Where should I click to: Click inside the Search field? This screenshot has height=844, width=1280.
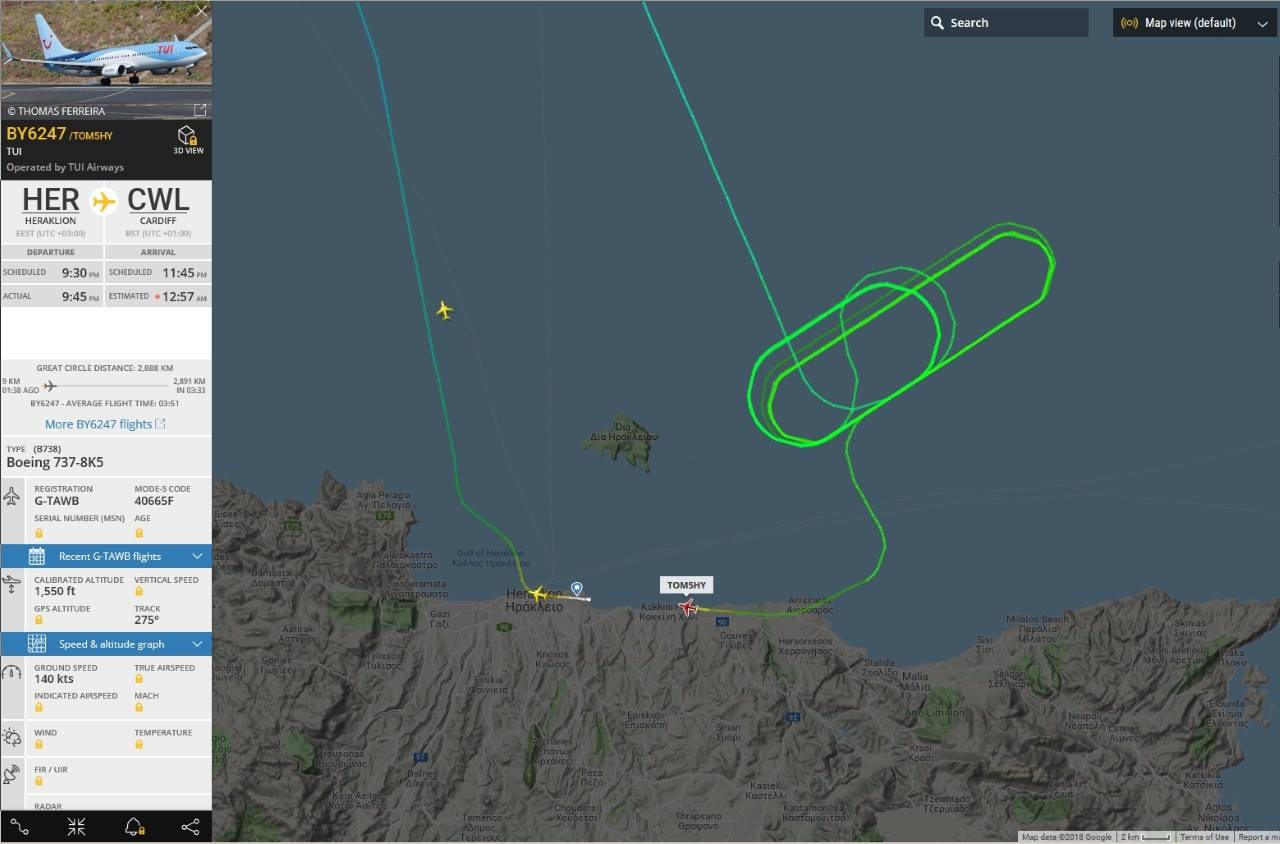click(1006, 23)
